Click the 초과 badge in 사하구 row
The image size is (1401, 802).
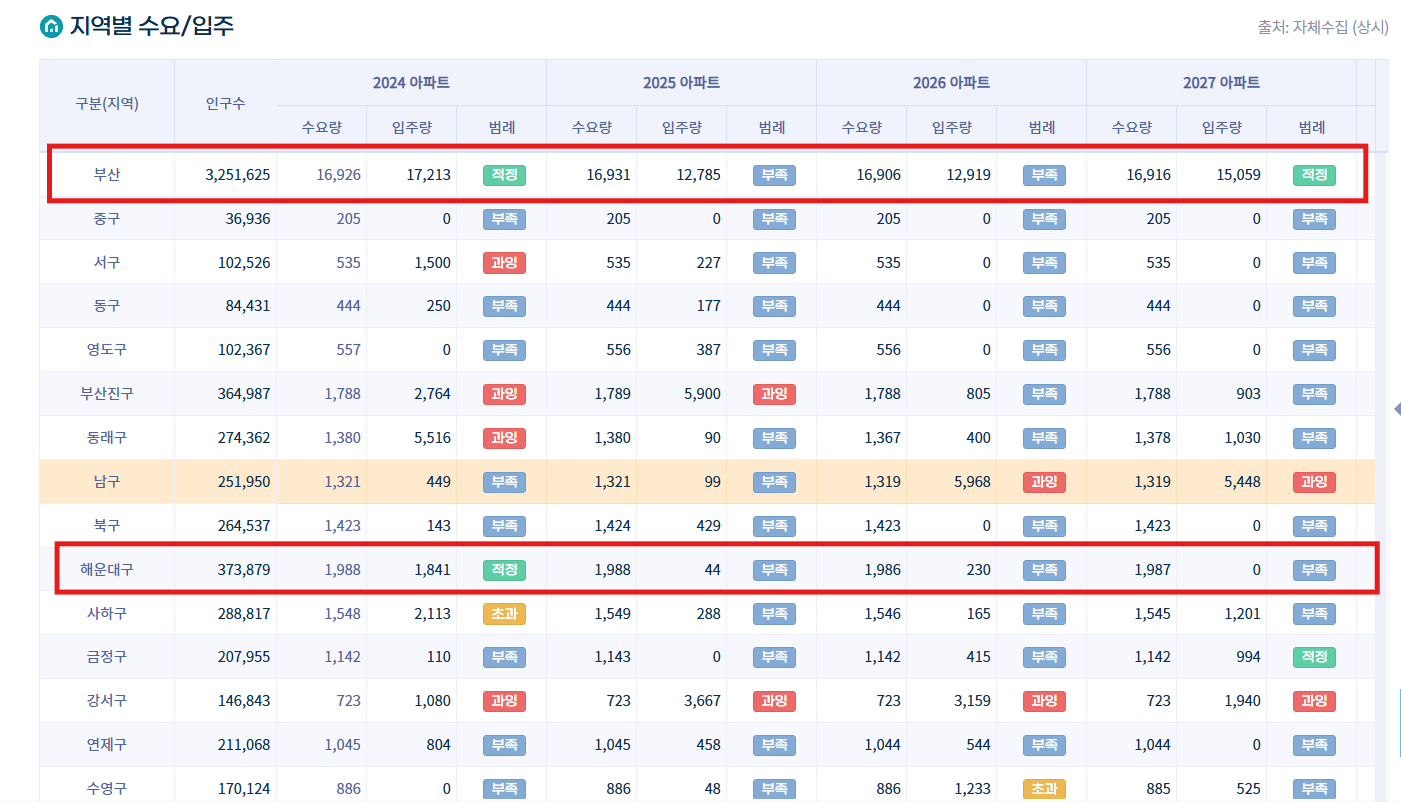click(504, 614)
